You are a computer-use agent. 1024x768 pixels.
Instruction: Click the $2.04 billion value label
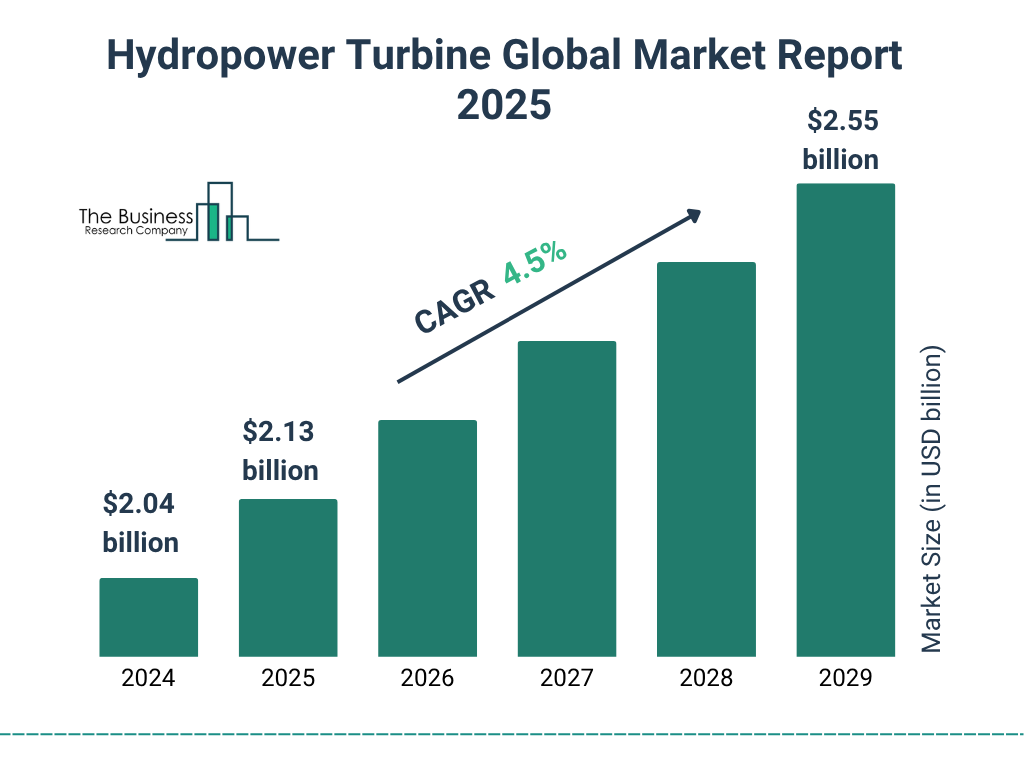tap(140, 523)
